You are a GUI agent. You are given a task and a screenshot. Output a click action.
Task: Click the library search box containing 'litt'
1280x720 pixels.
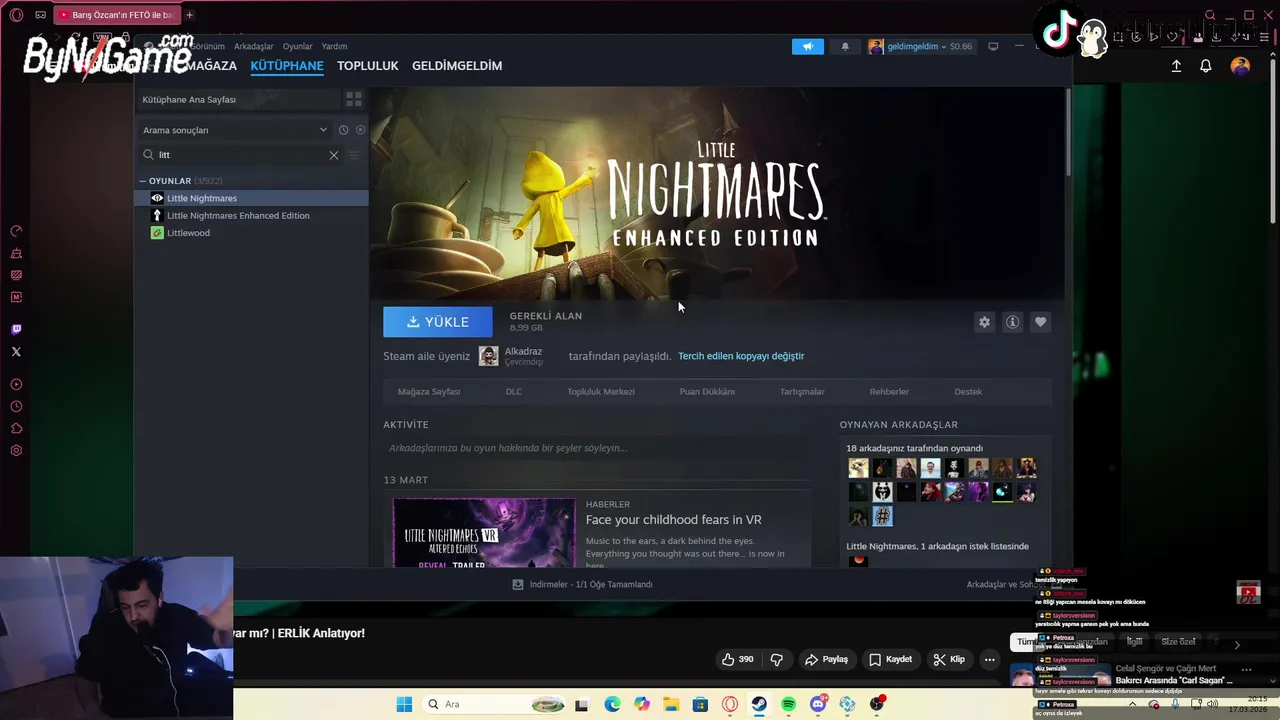240,155
